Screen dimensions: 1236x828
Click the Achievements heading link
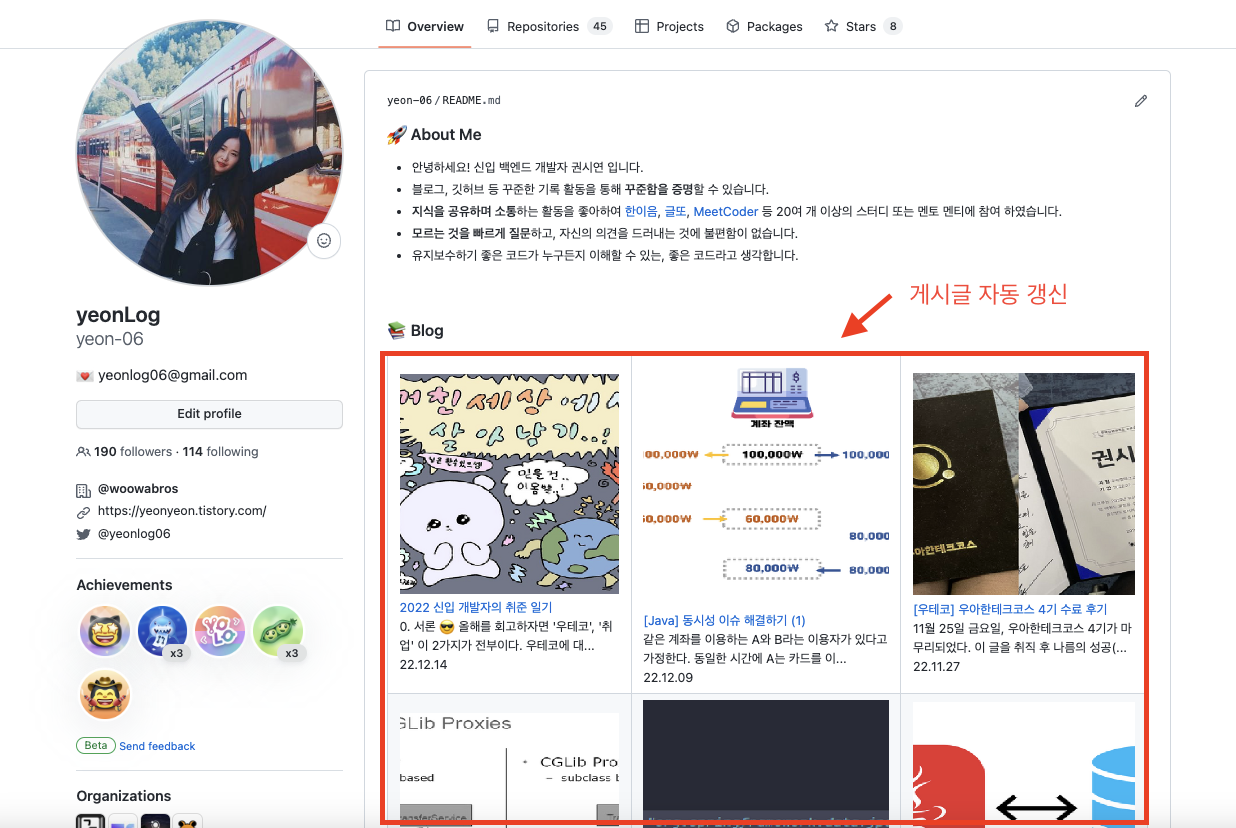(x=124, y=585)
